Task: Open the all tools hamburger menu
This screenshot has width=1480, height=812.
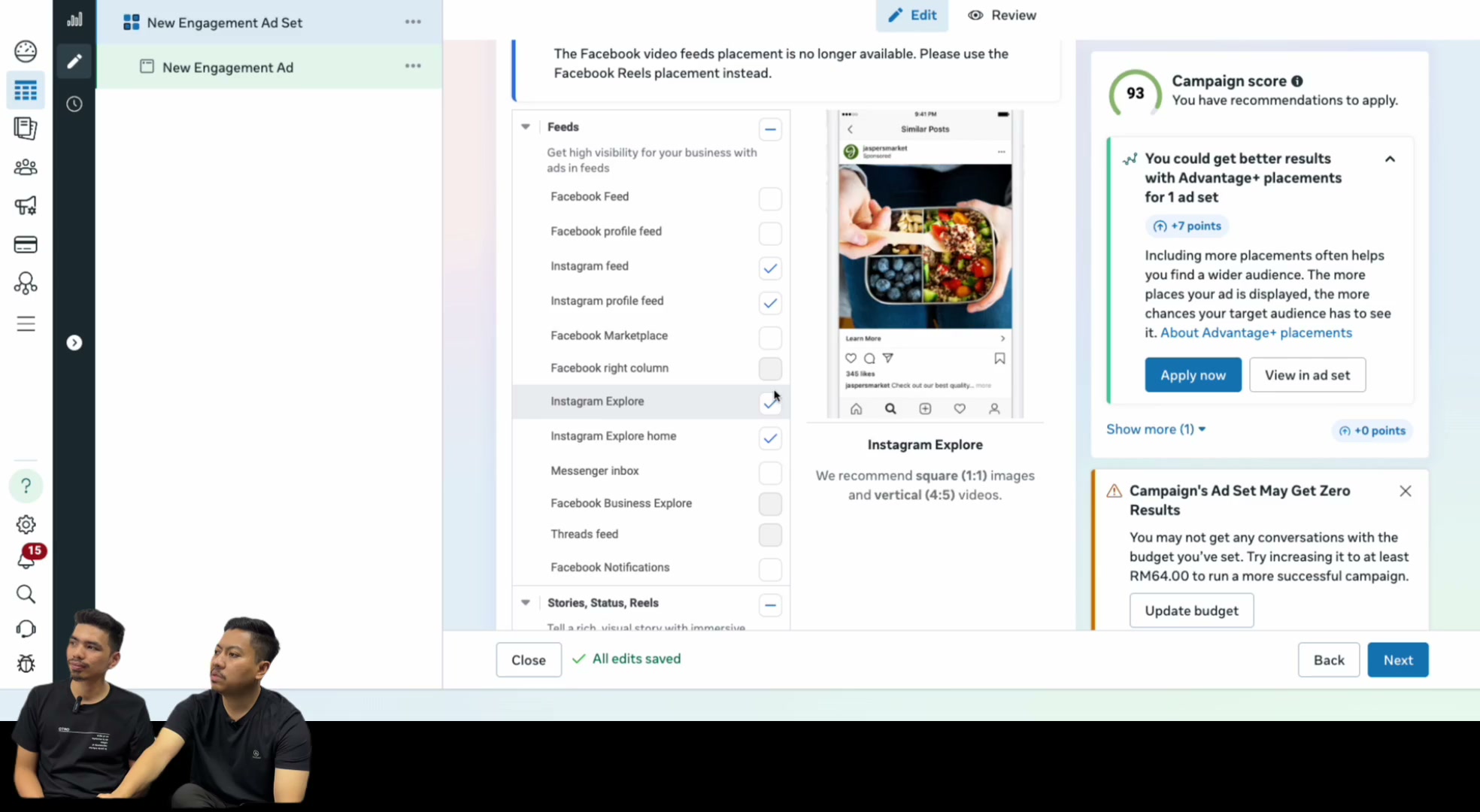Action: [26, 323]
